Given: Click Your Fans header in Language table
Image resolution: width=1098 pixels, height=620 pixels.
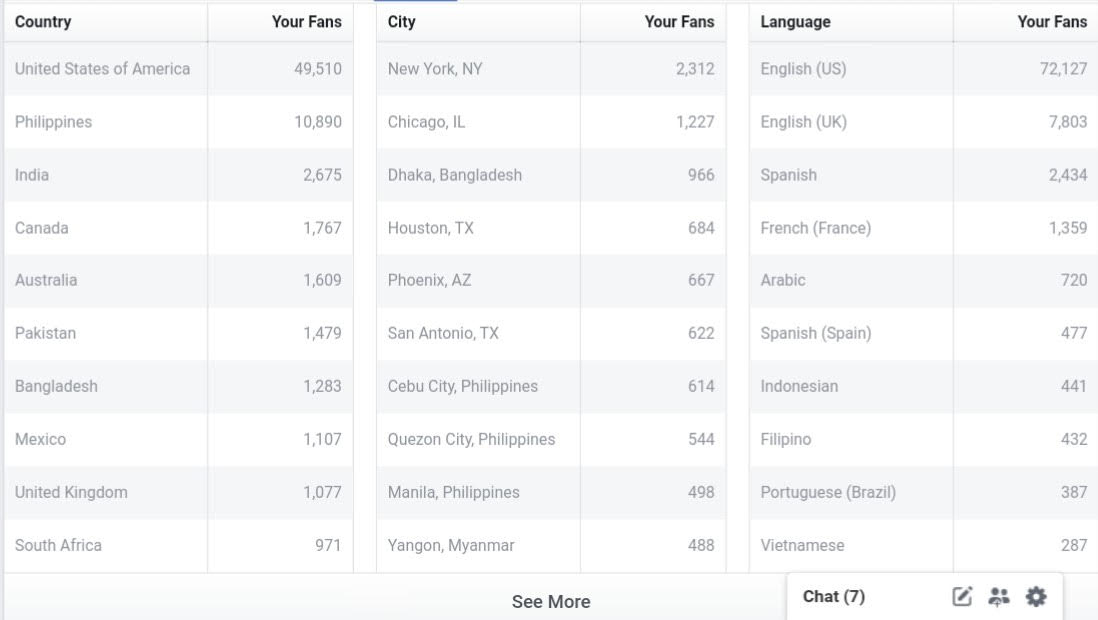Looking at the screenshot, I should 1052,22.
